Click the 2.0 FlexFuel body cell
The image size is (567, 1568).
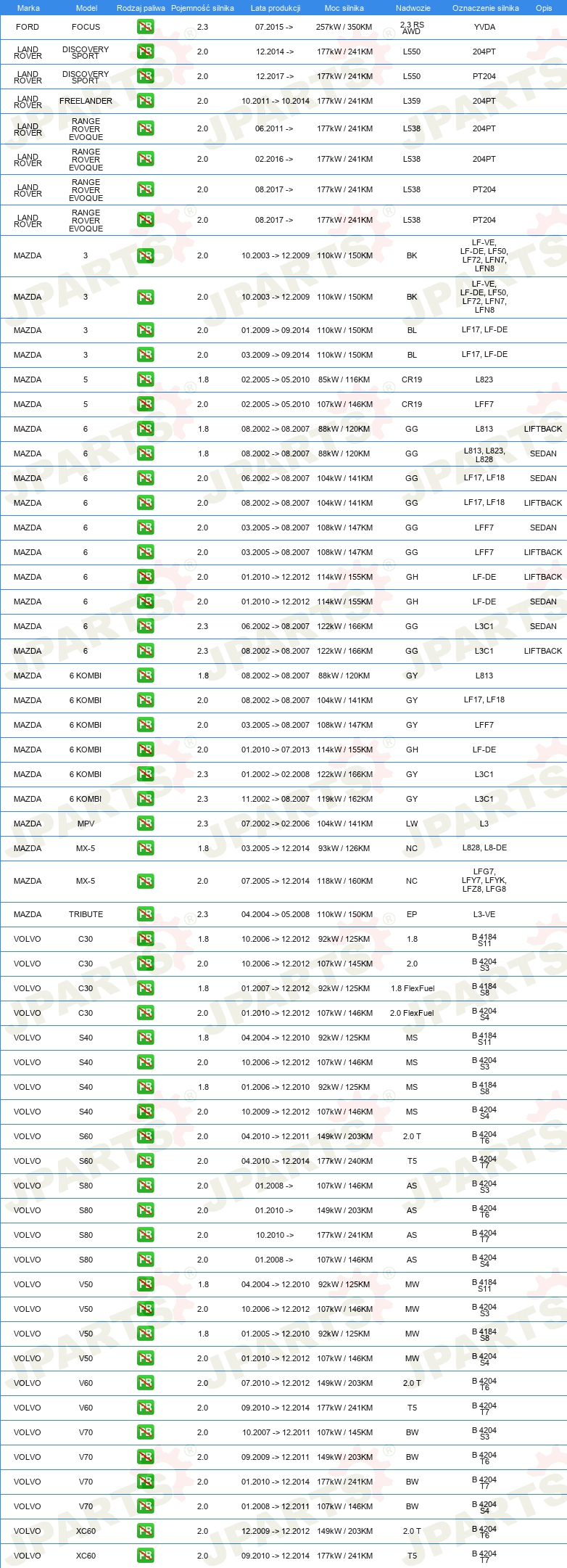[x=412, y=1013]
